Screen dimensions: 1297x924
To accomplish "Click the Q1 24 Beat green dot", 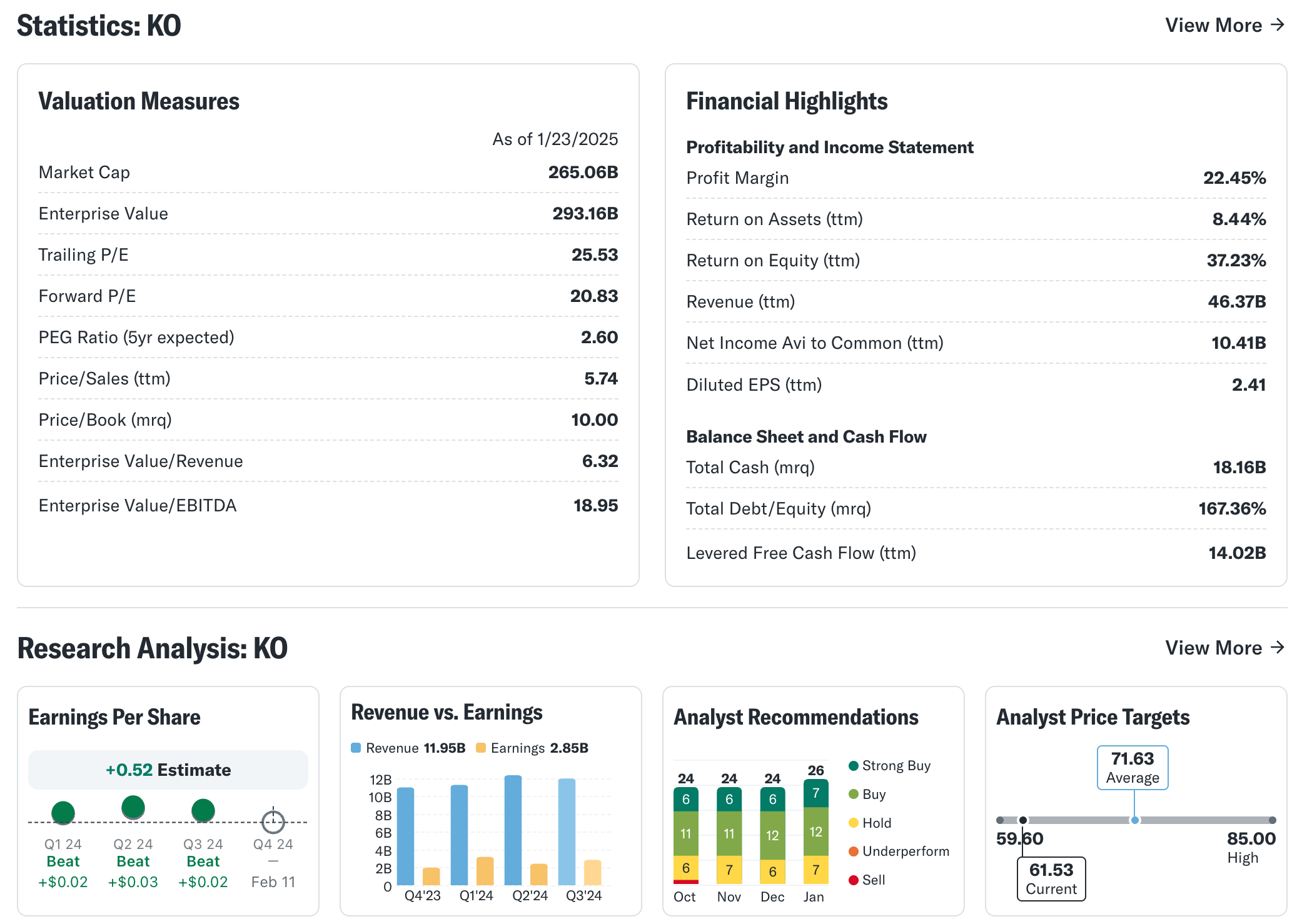I will (63, 812).
